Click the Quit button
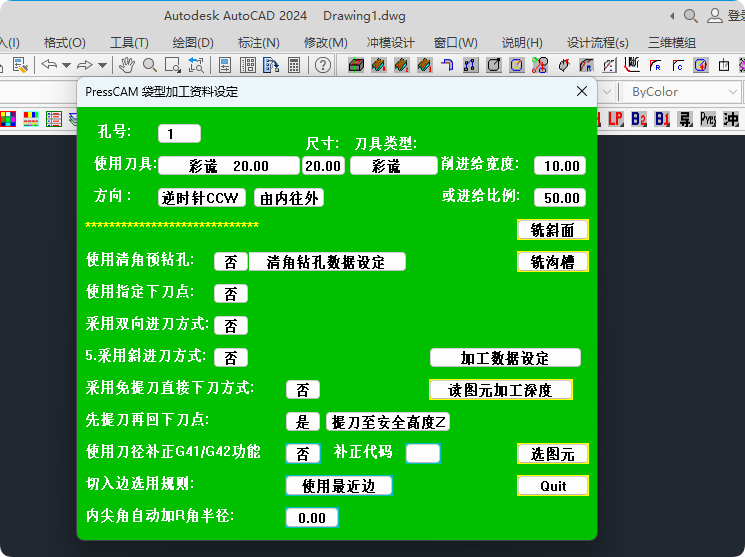 click(553, 486)
